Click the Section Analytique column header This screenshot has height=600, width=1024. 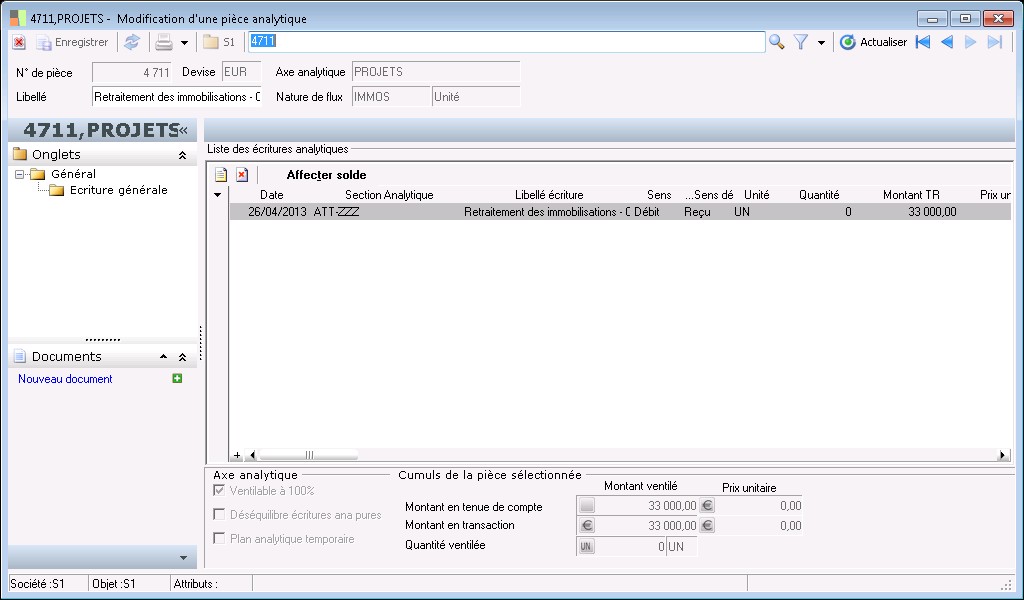389,195
